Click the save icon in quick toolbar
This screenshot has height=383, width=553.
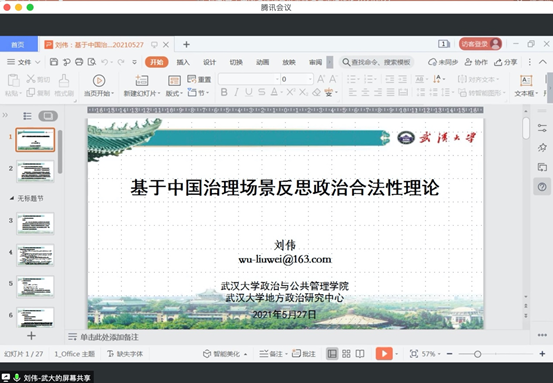pos(54,62)
